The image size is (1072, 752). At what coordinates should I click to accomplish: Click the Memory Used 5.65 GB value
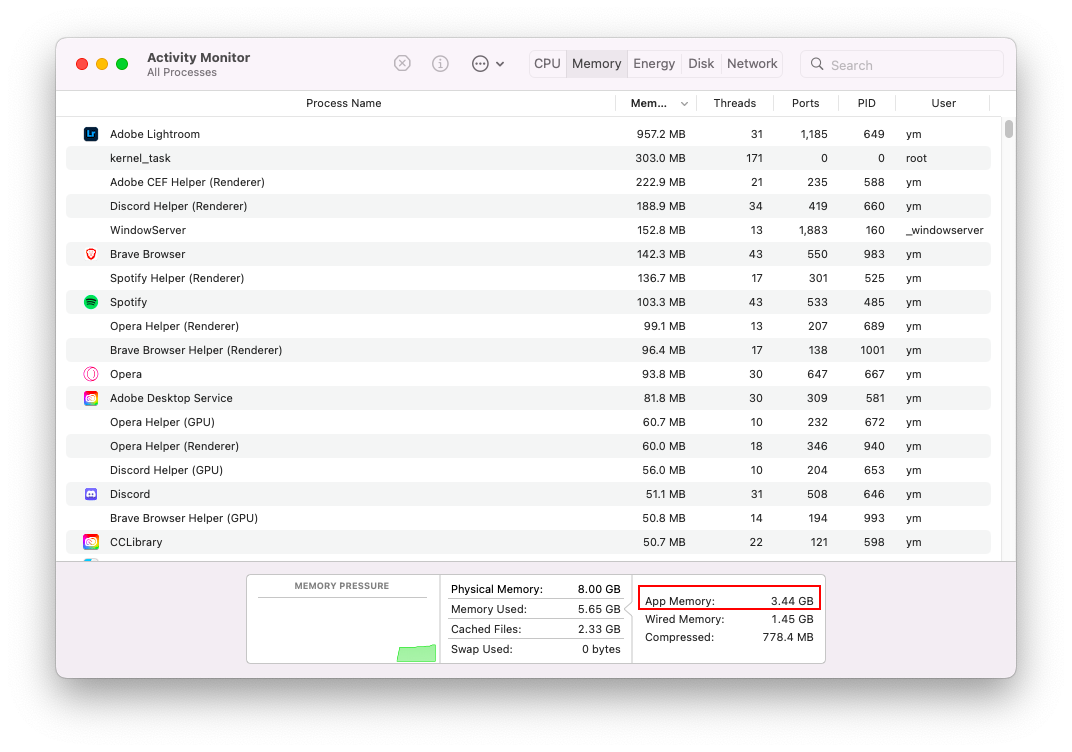599,609
